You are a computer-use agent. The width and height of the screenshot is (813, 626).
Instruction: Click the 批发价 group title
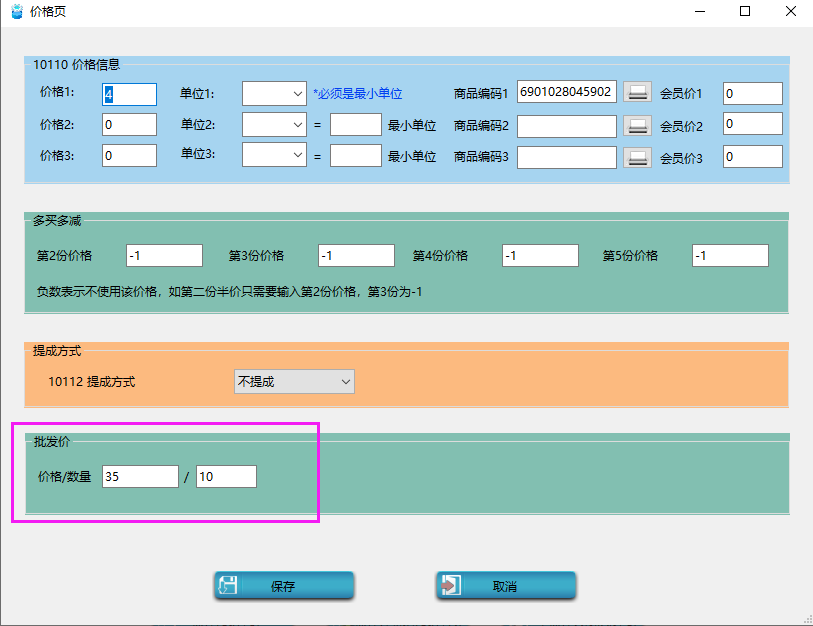pos(51,442)
